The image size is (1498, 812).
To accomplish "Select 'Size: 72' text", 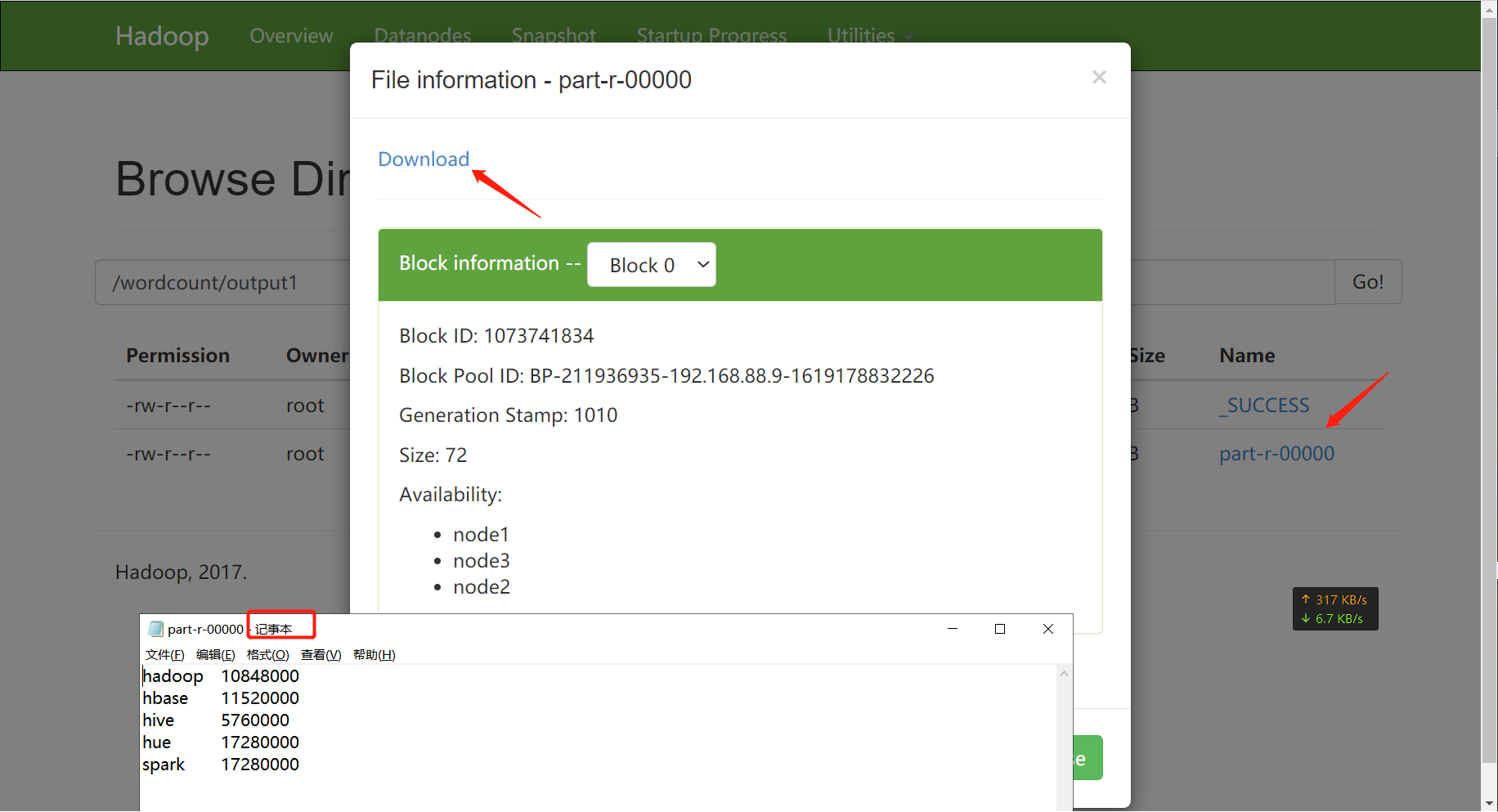I will point(433,455).
